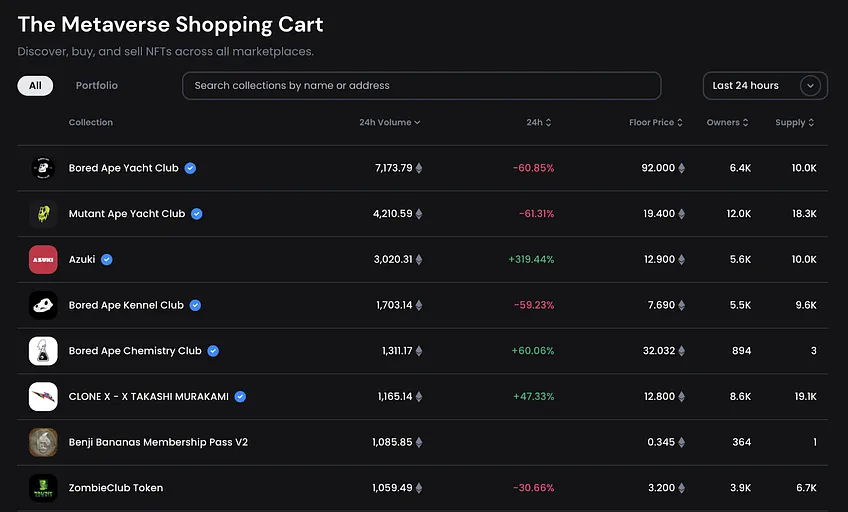Open the CLONE X - X TAKASHI MURAKAMI link

coord(149,396)
